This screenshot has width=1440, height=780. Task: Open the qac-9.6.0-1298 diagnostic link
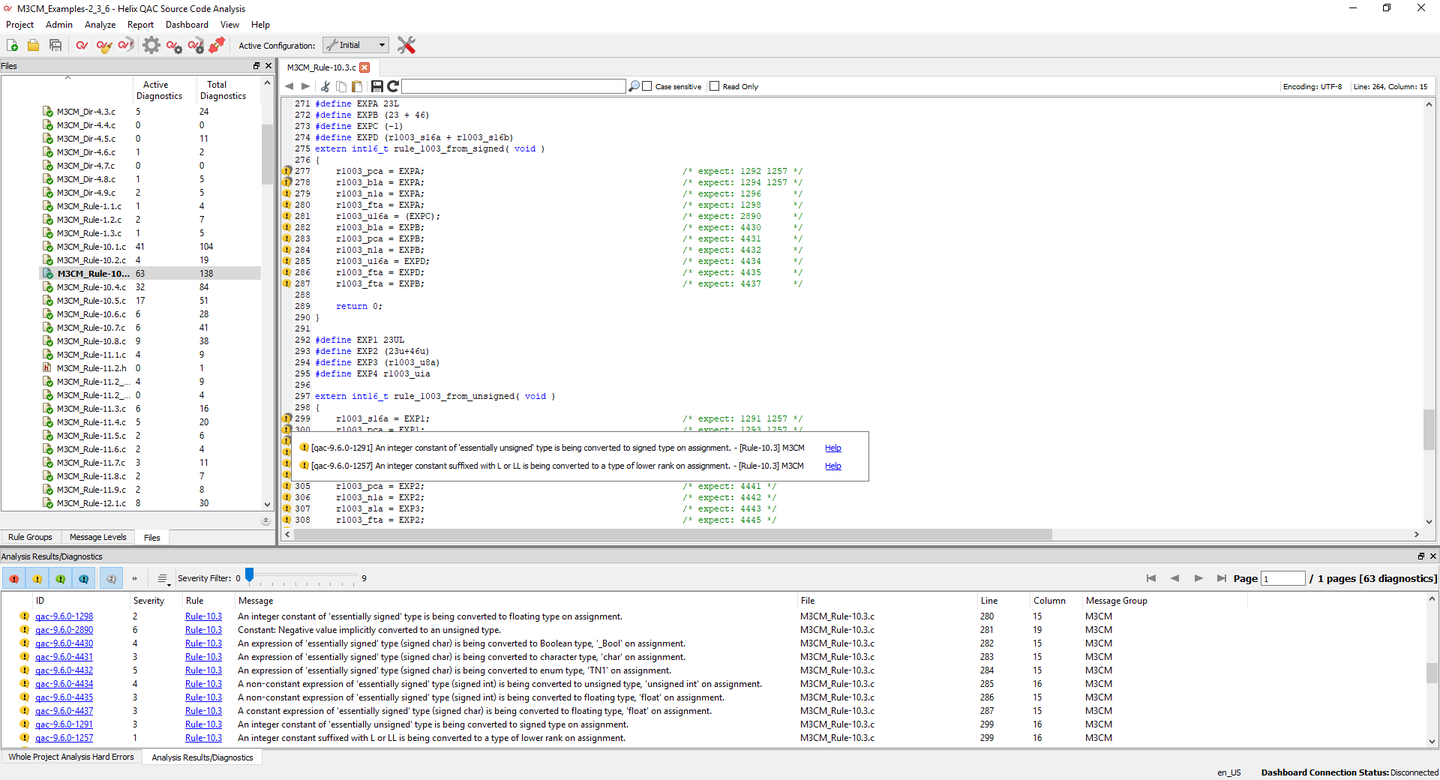[x=64, y=616]
